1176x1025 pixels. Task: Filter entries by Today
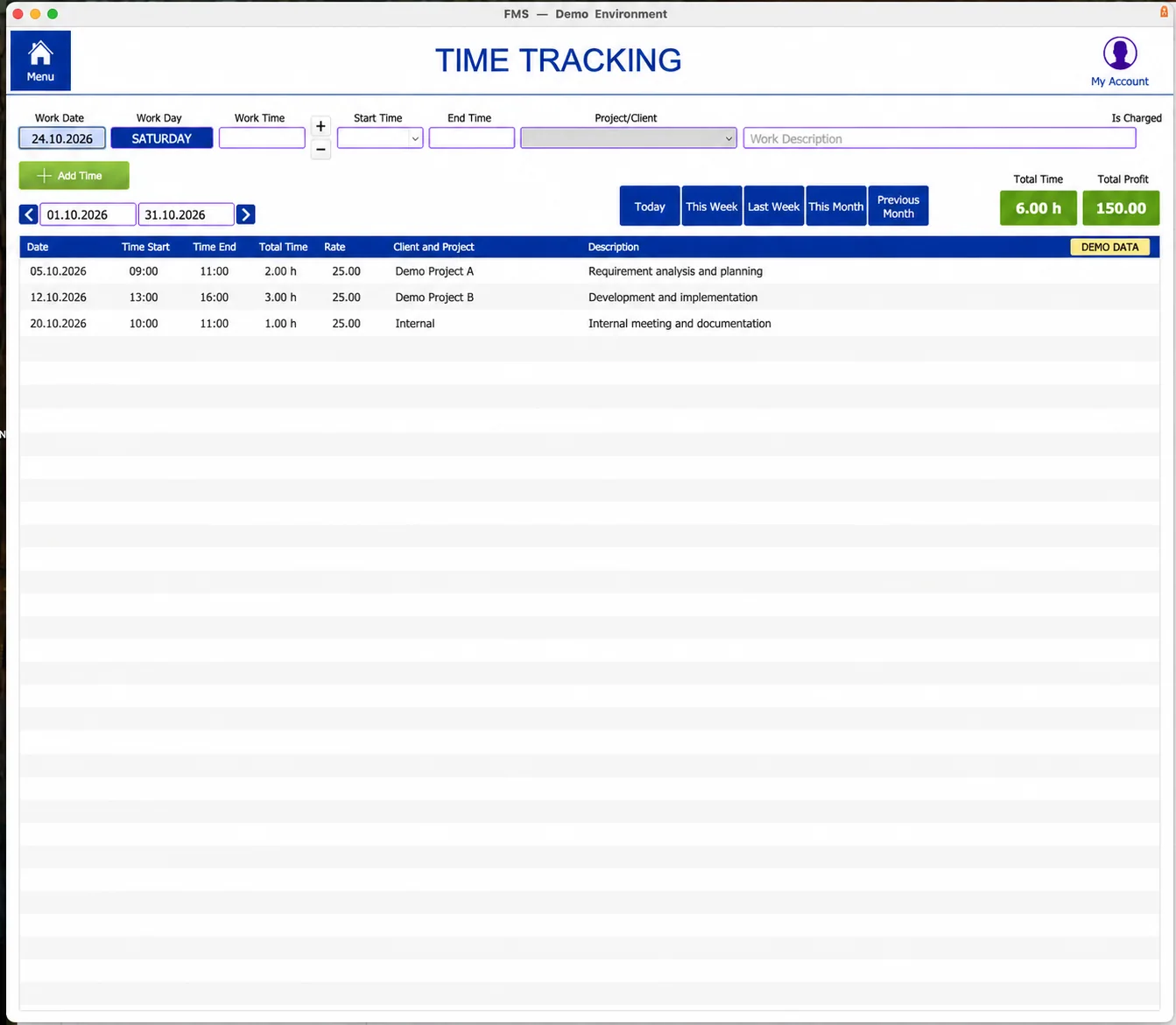tap(650, 207)
